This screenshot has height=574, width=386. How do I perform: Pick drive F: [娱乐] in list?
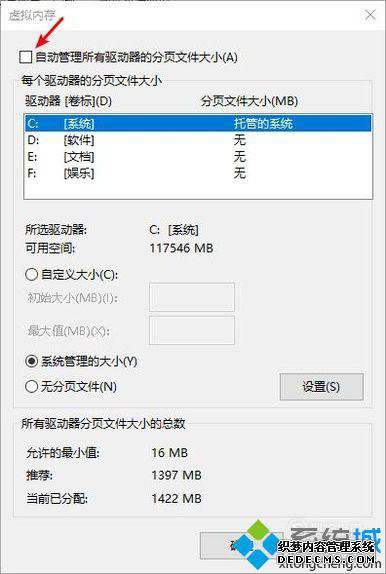click(x=198, y=173)
